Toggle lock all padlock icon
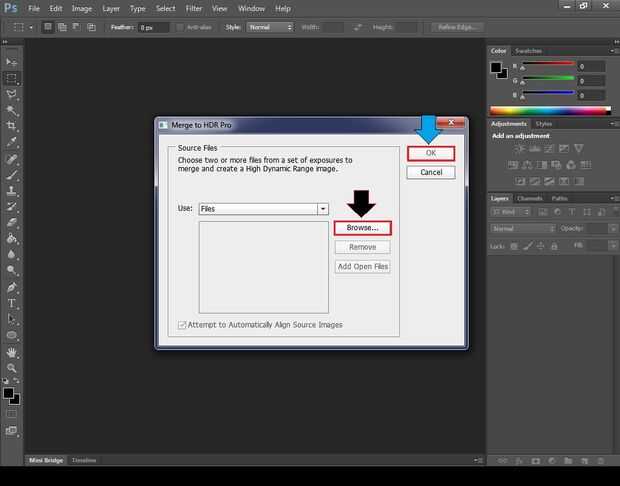Image resolution: width=620 pixels, height=486 pixels. pos(554,246)
